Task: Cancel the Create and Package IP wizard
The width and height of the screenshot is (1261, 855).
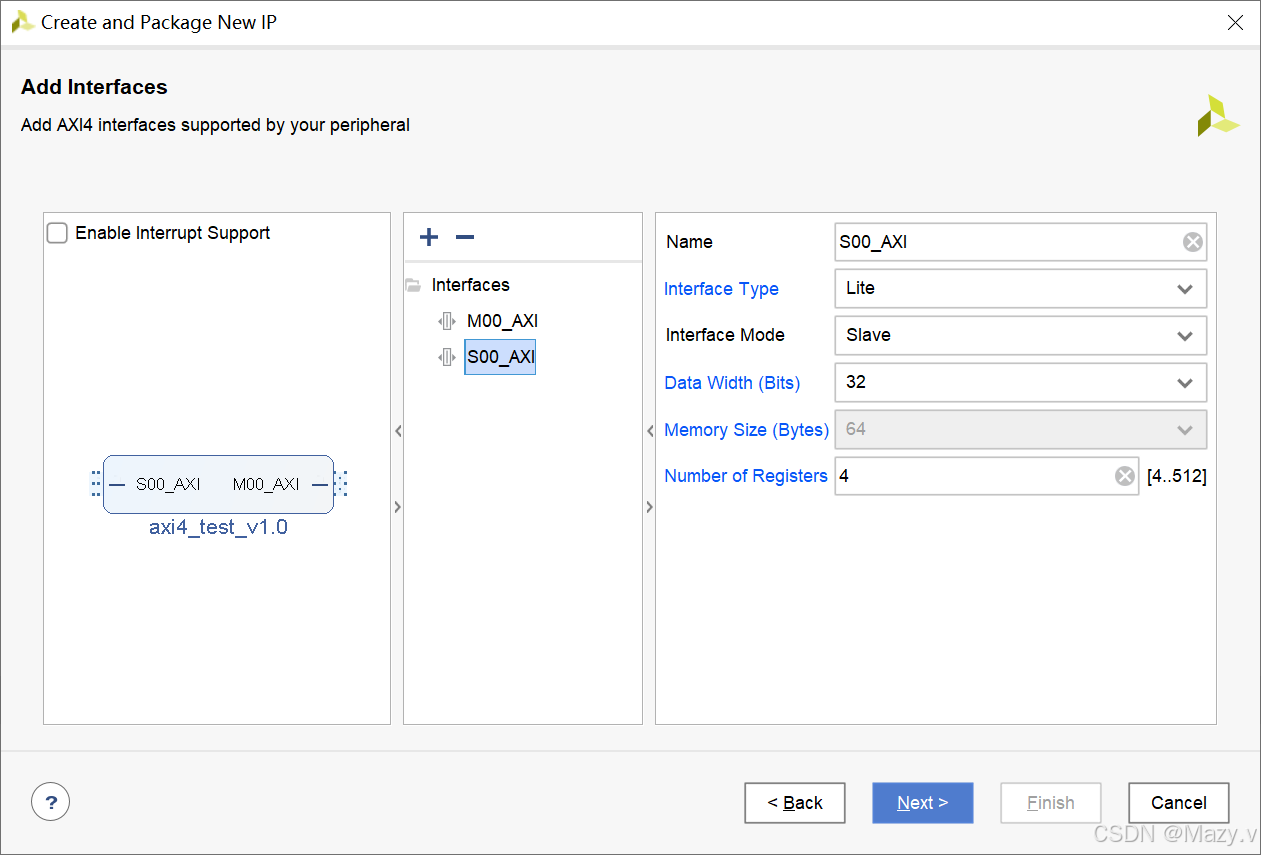Action: [1178, 803]
